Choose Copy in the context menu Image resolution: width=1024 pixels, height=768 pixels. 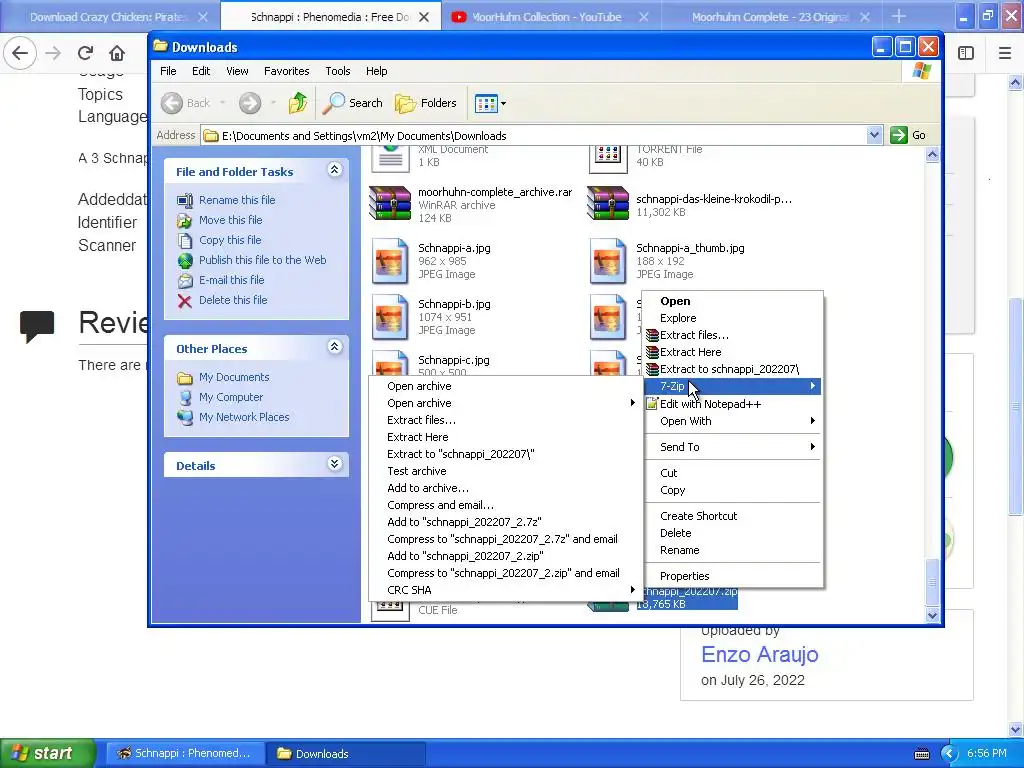tap(733, 490)
